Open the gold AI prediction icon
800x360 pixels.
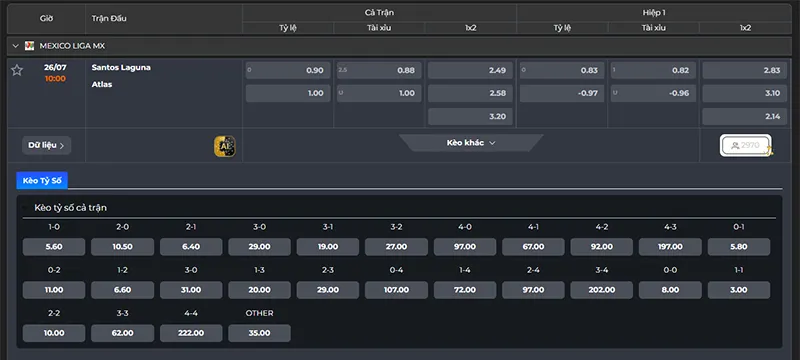click(224, 146)
